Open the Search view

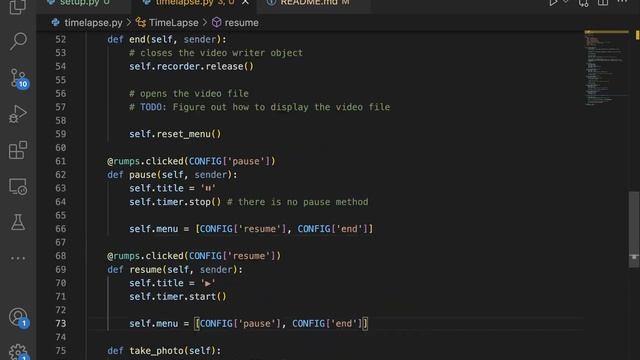tap(18, 41)
